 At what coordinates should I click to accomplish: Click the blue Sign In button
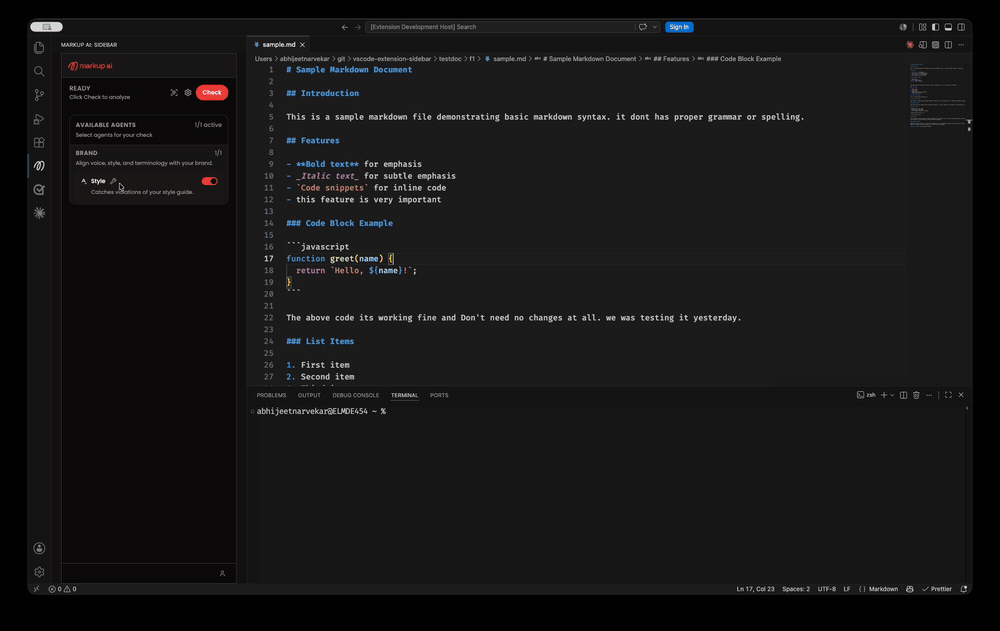[x=679, y=27]
